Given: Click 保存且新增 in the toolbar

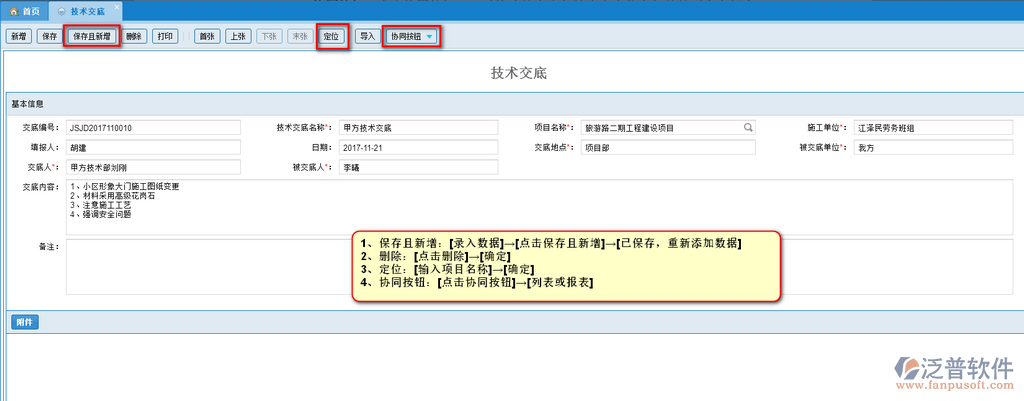Looking at the screenshot, I should [x=95, y=37].
